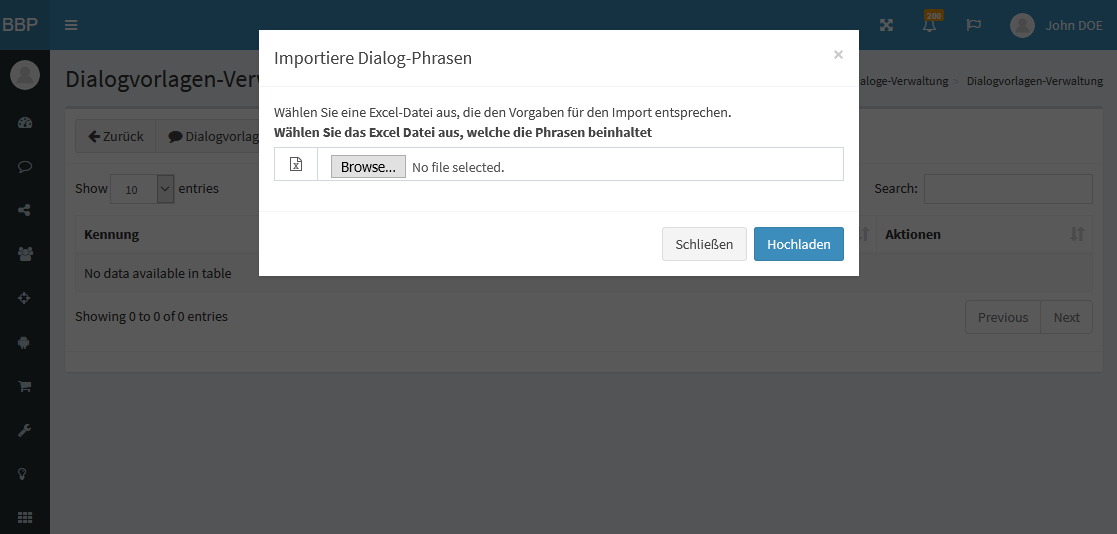Image resolution: width=1117 pixels, height=534 pixels.
Task: Open the entries count dropdown showing 10
Action: click(142, 189)
